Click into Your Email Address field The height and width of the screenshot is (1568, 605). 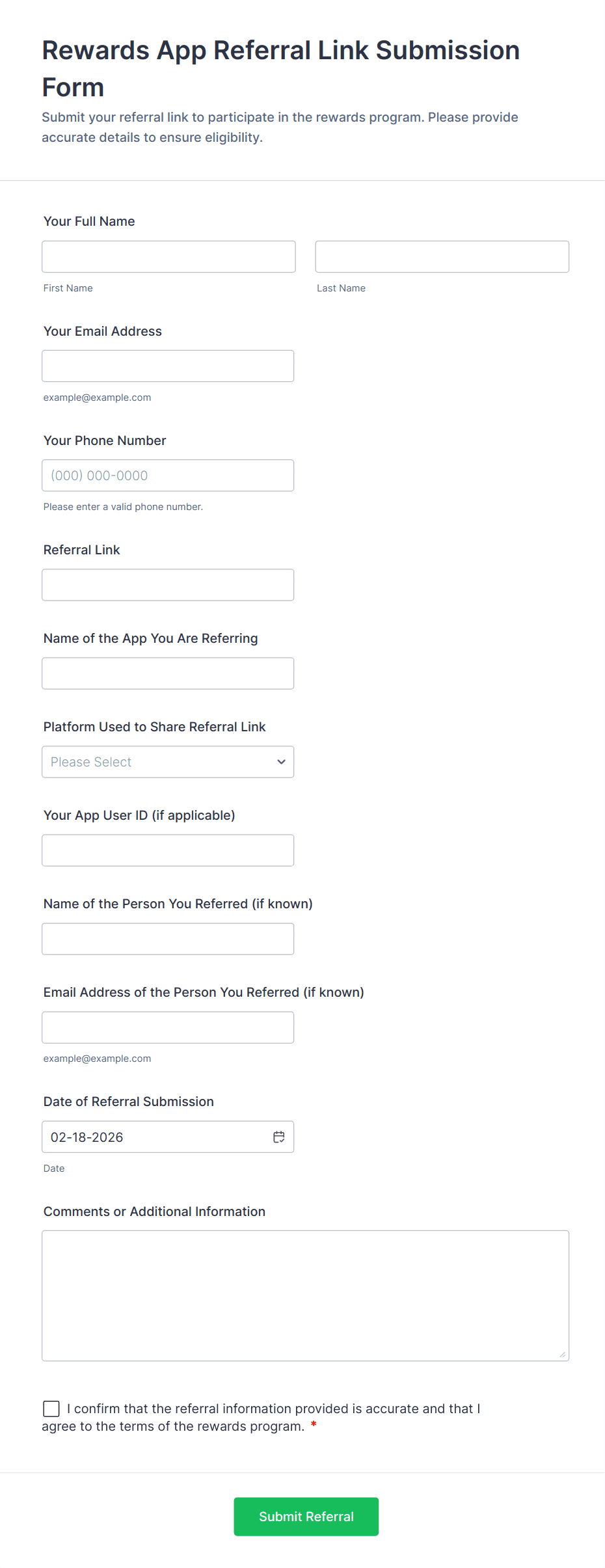[x=168, y=366]
